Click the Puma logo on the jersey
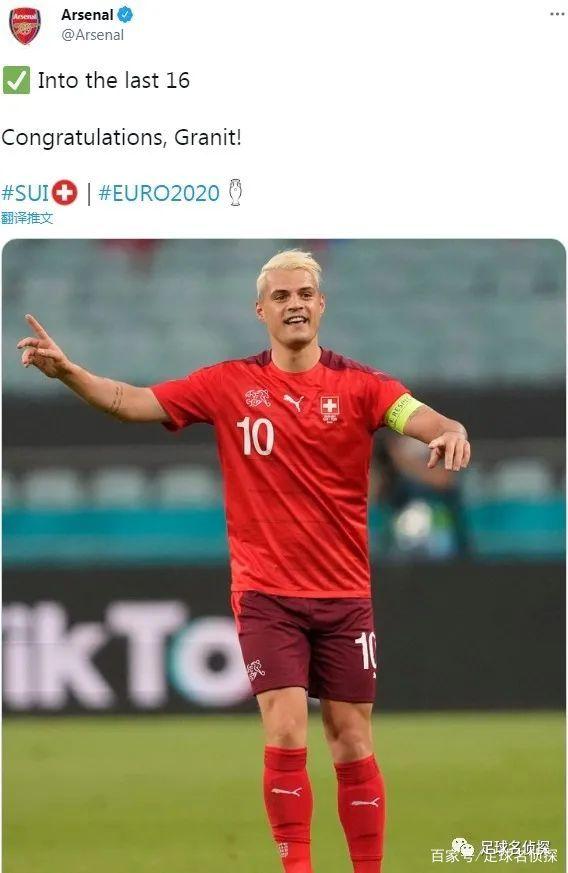The height and width of the screenshot is (873, 568). pyautogui.click(x=293, y=402)
